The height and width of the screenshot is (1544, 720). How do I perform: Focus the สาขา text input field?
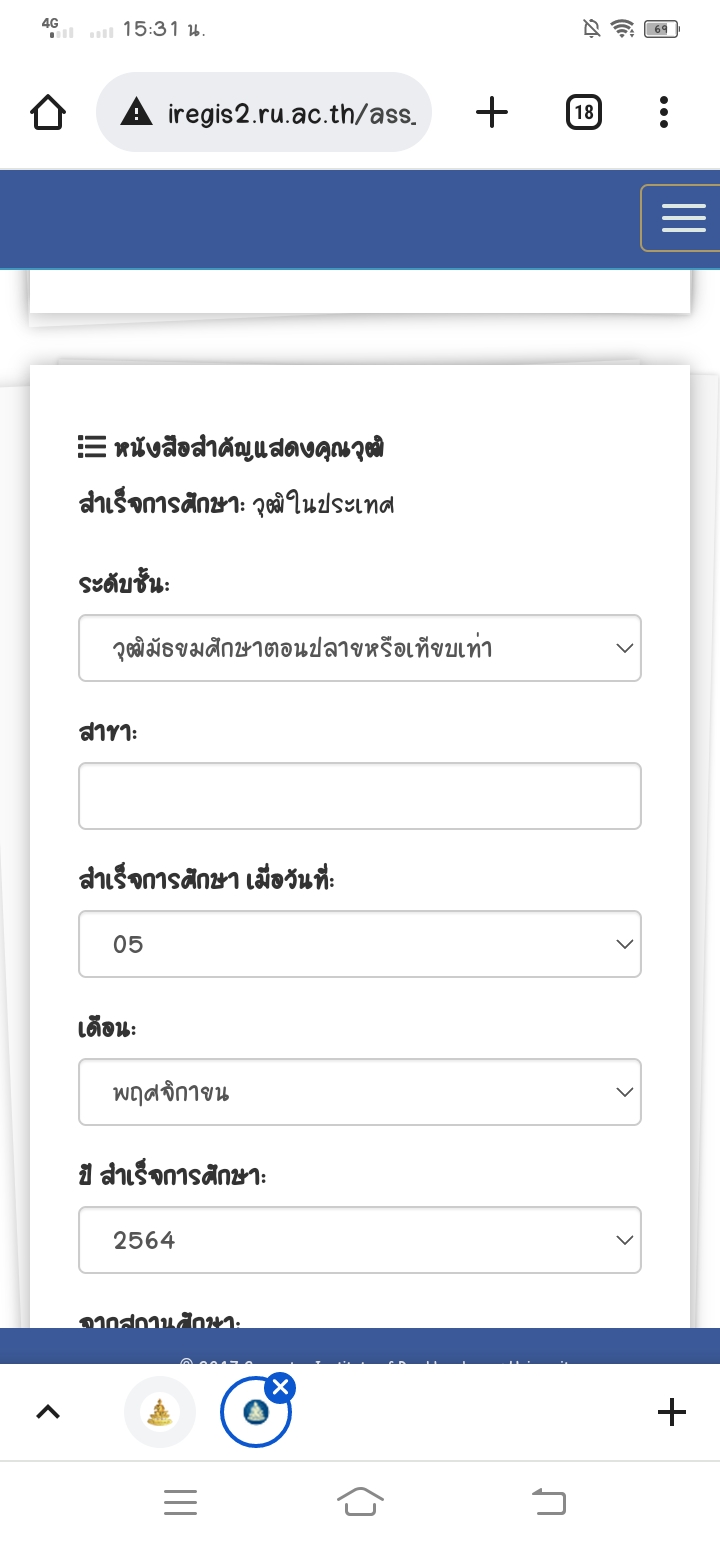pos(360,796)
